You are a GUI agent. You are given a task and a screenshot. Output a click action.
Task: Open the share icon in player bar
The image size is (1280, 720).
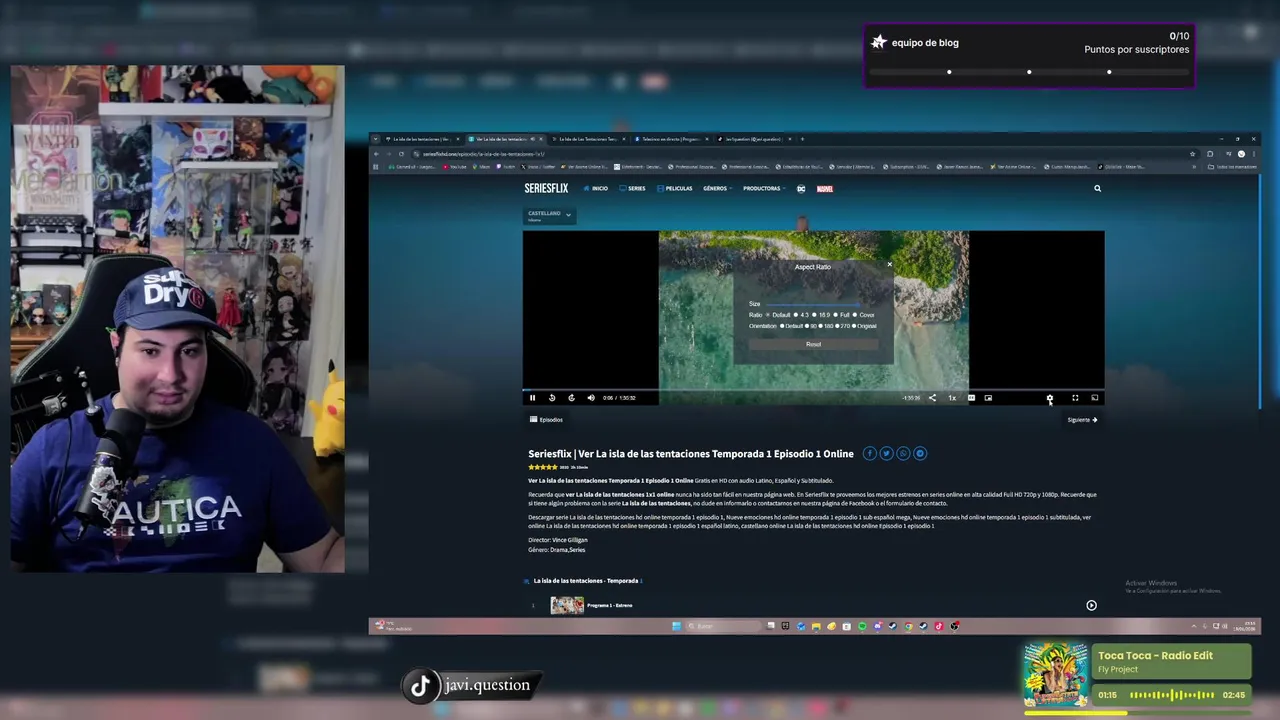(x=932, y=398)
